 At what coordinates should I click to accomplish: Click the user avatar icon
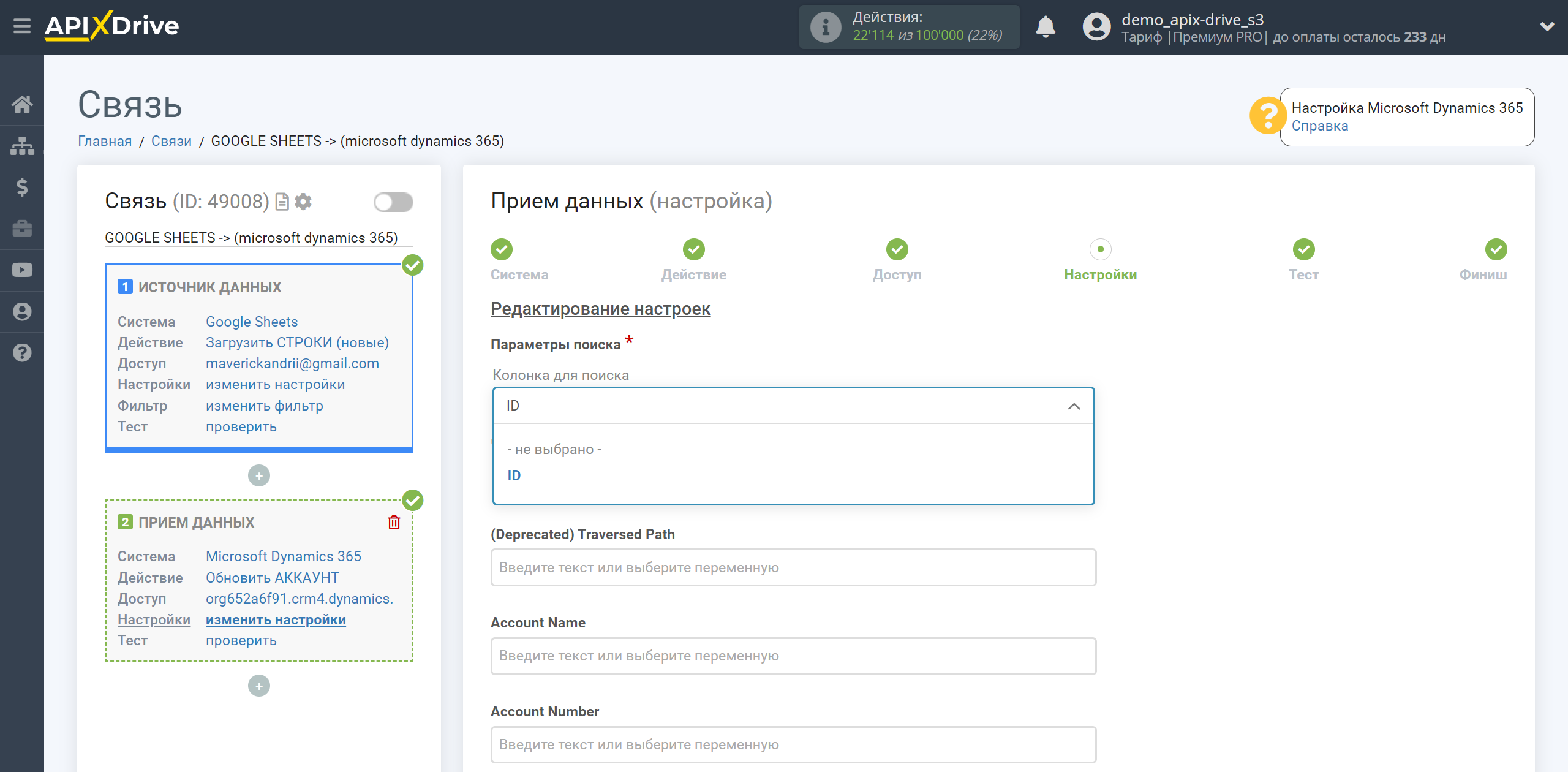point(1096,27)
